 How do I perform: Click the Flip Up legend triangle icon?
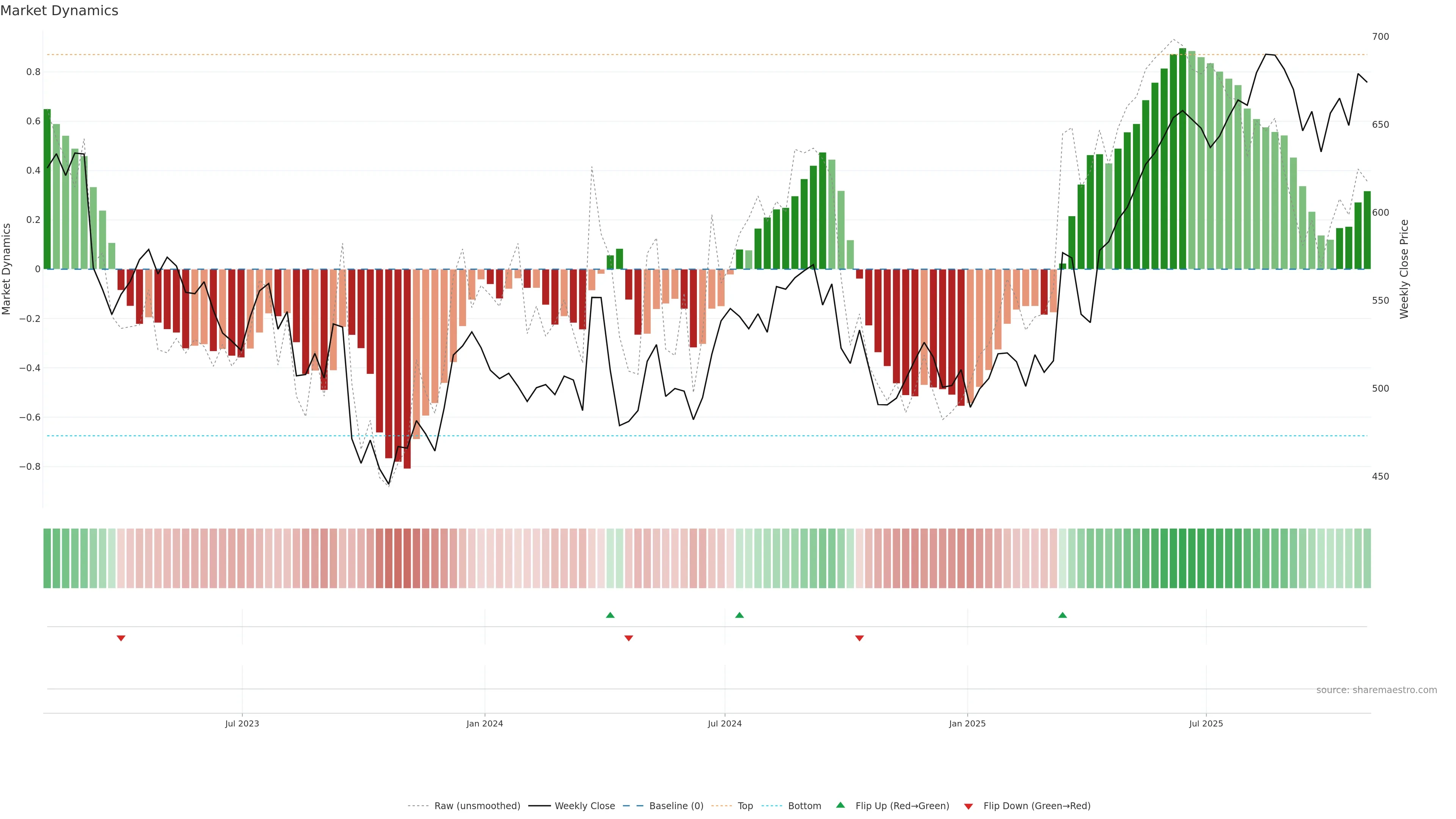pos(841,805)
